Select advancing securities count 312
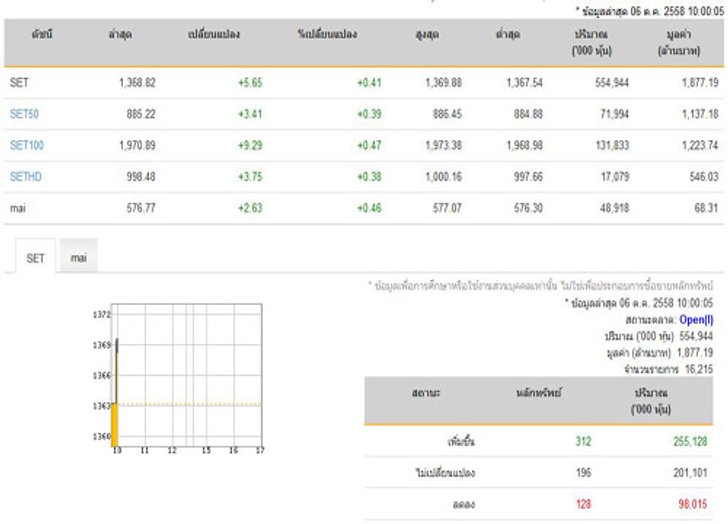This screenshot has height=524, width=728. click(x=583, y=441)
